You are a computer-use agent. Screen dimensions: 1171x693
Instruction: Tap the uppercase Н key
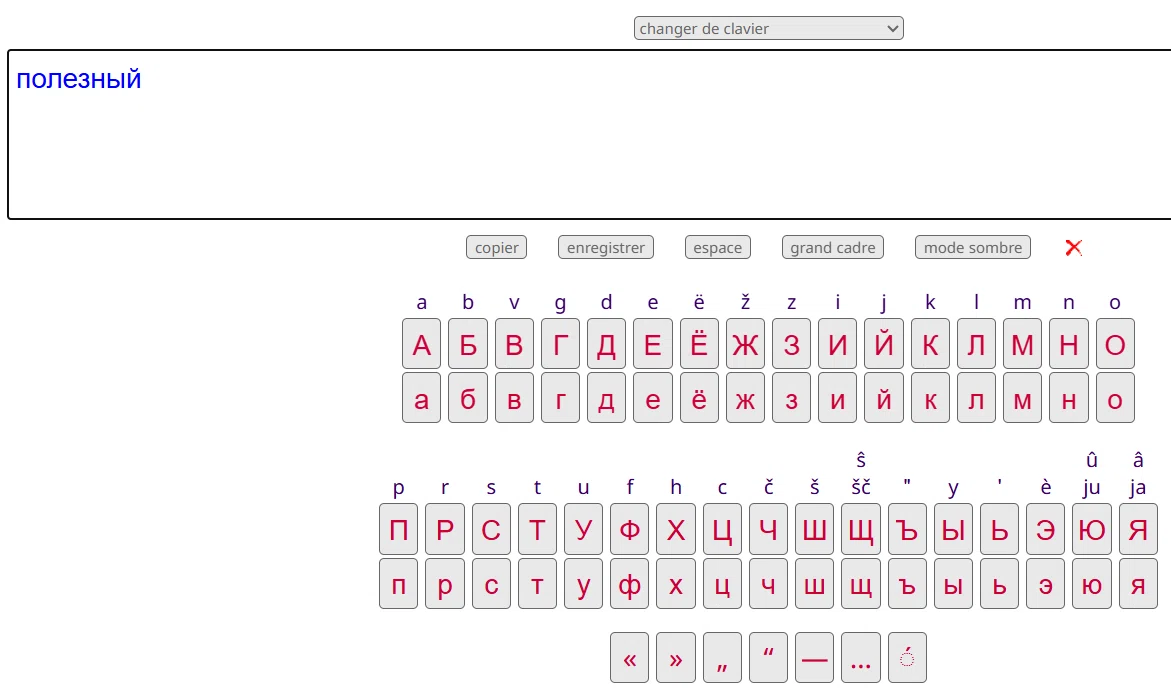[x=1069, y=344]
